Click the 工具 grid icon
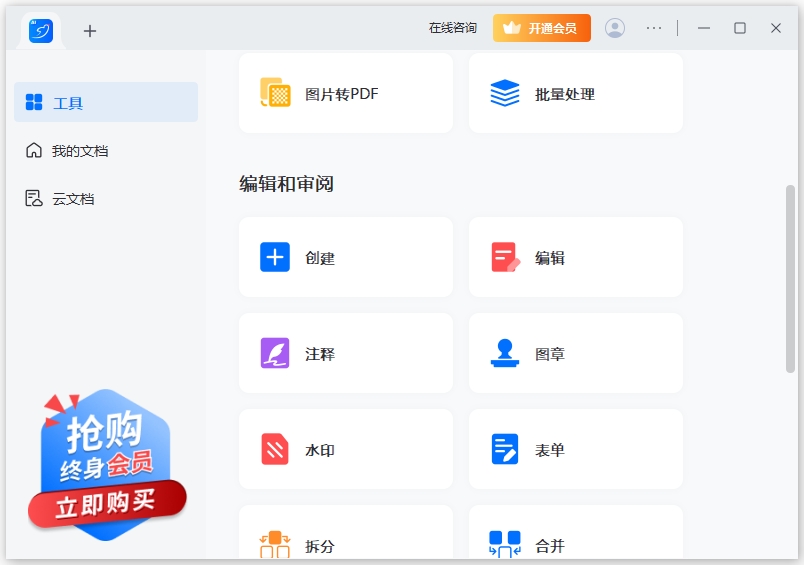Viewport: 804px width, 565px height. pyautogui.click(x=34, y=102)
